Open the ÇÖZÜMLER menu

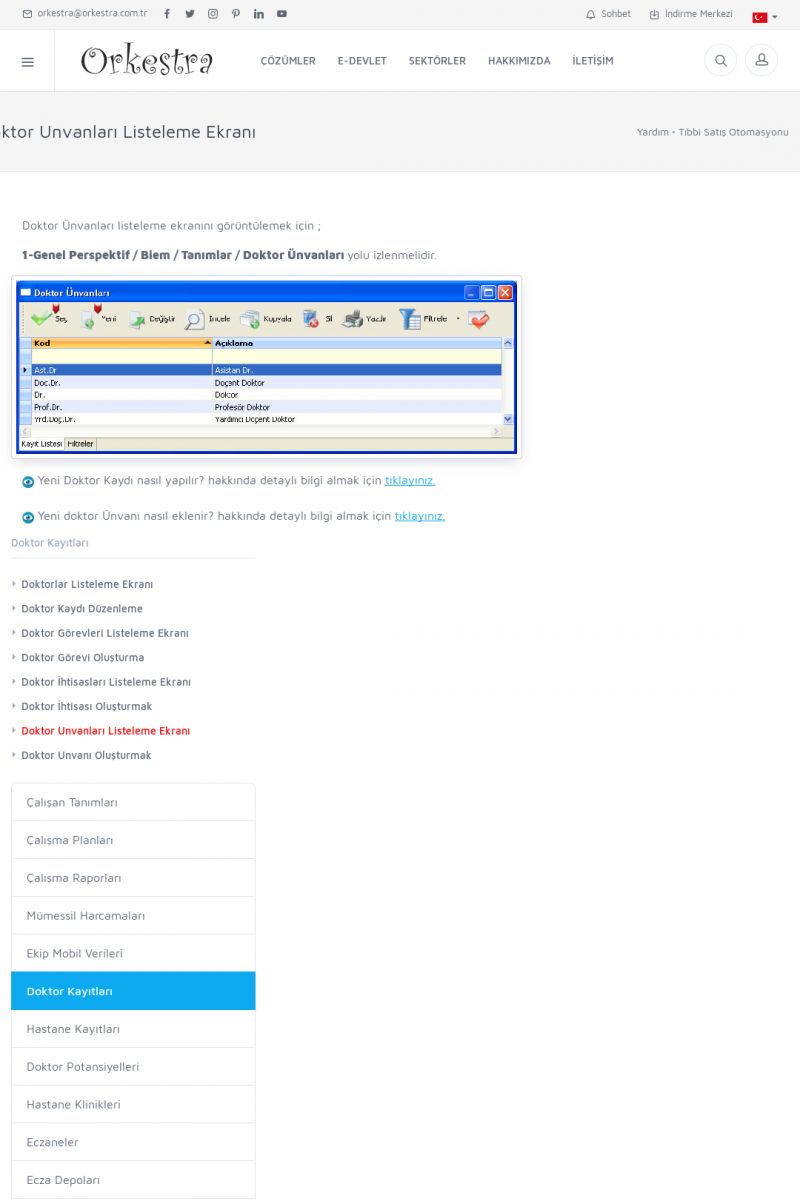(x=288, y=61)
